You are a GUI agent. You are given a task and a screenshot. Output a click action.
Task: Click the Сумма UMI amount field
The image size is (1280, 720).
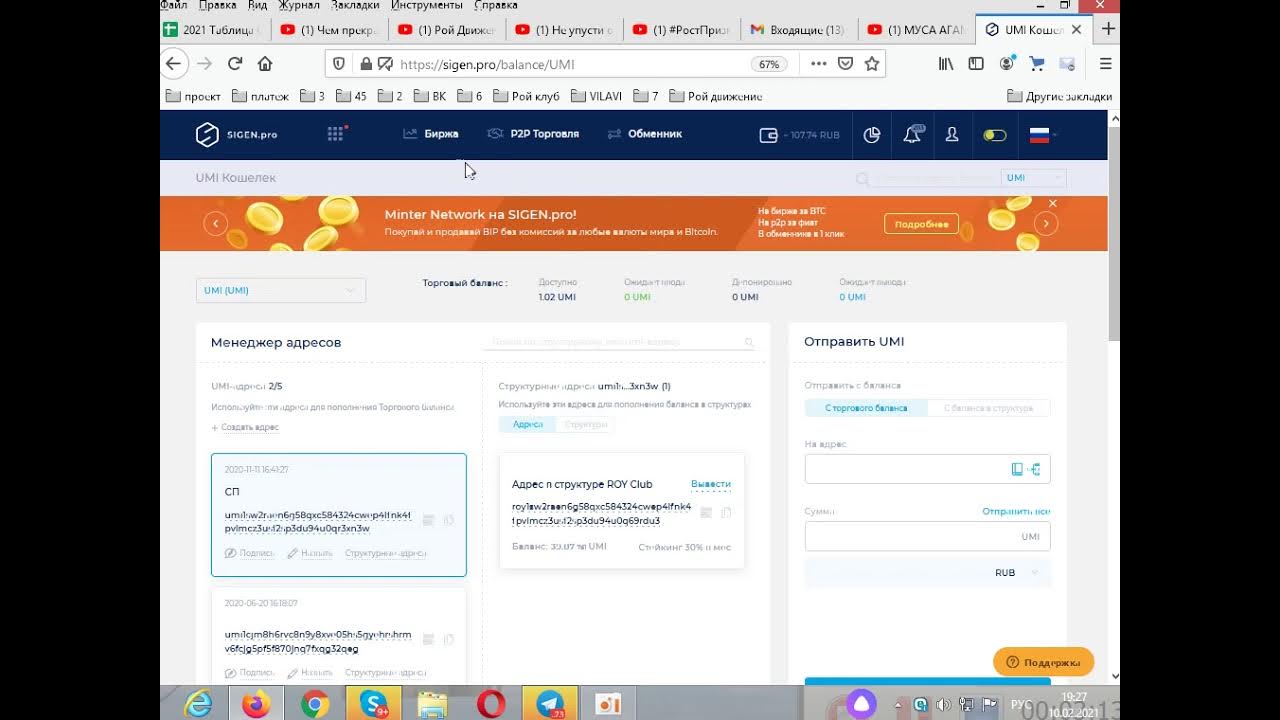pyautogui.click(x=927, y=536)
